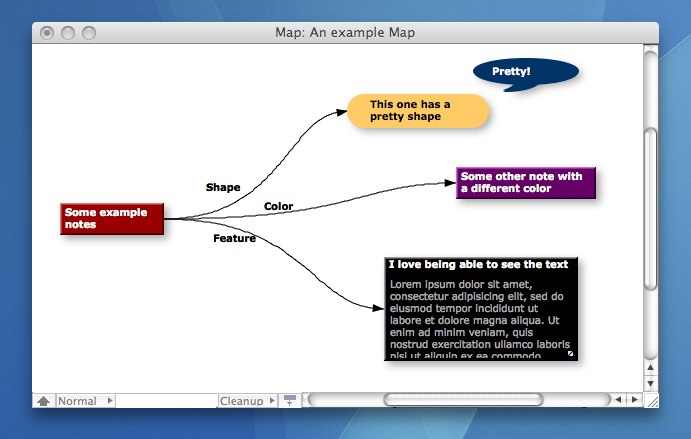The image size is (691, 439).
Task: Click the 'Color' link label
Action: click(x=278, y=207)
